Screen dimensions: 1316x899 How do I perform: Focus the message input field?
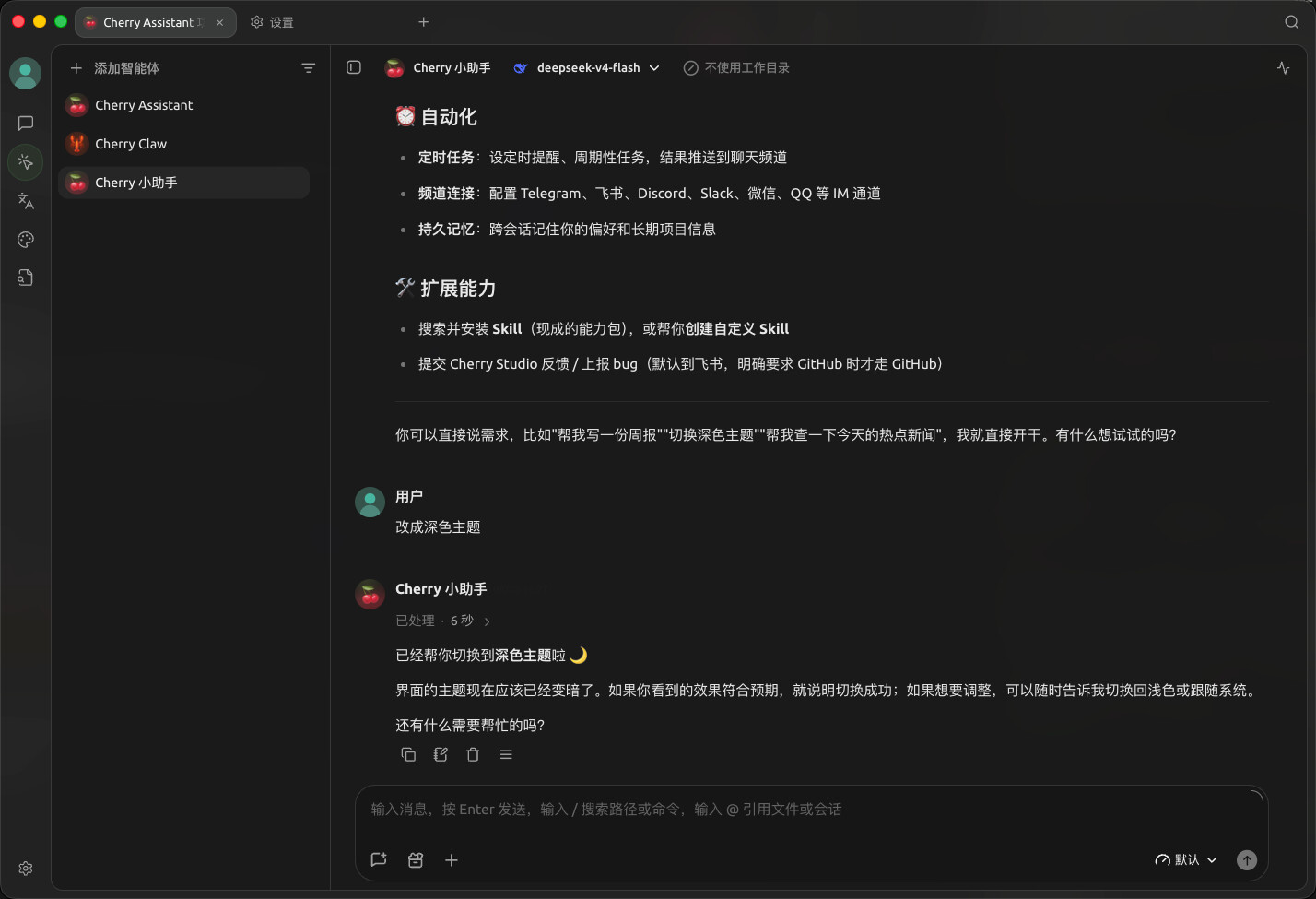click(x=811, y=810)
